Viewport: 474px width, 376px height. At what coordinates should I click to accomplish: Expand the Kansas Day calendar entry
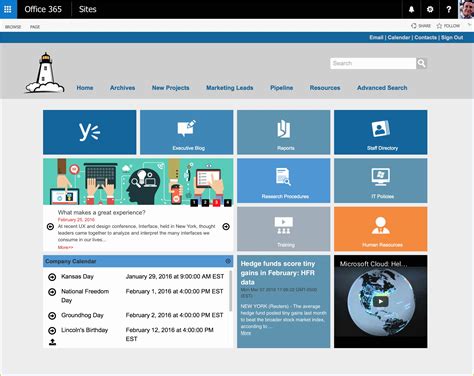pyautogui.click(x=52, y=277)
